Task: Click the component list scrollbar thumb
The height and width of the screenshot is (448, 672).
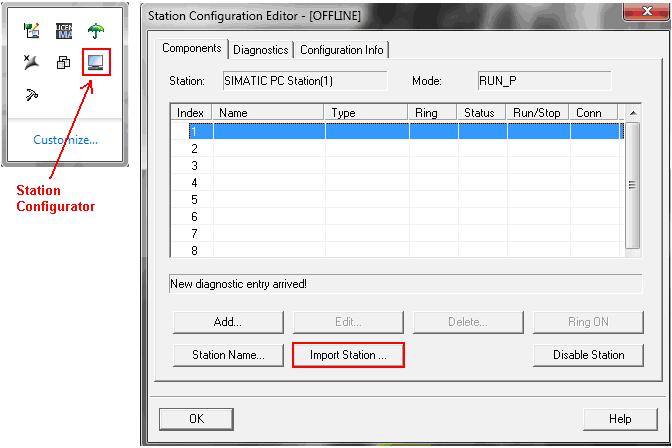Action: [633, 185]
